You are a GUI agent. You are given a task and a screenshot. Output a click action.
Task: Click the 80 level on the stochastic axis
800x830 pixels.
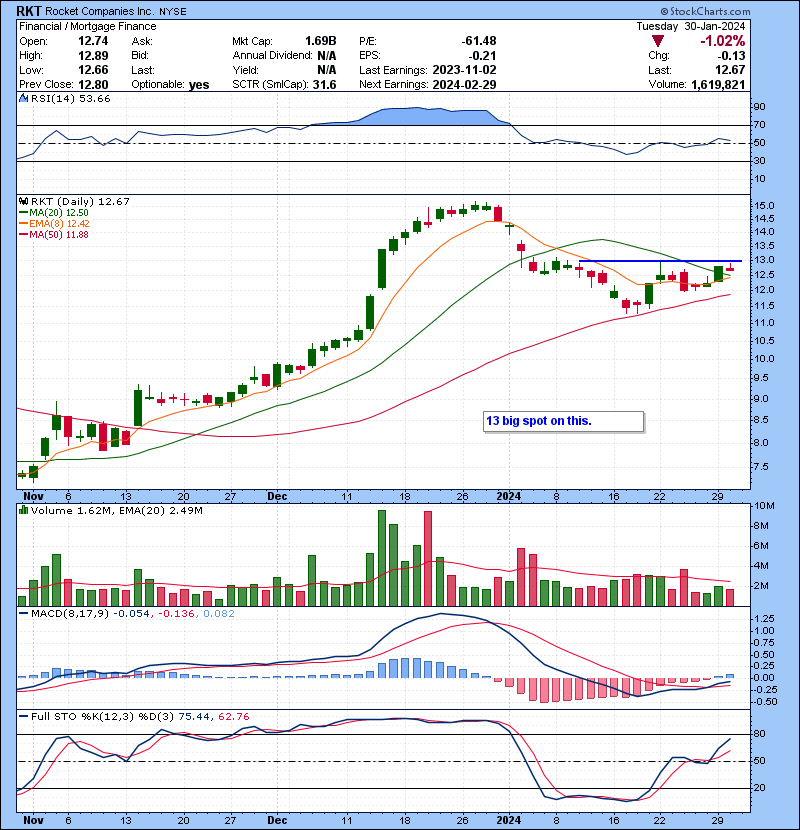(x=760, y=734)
